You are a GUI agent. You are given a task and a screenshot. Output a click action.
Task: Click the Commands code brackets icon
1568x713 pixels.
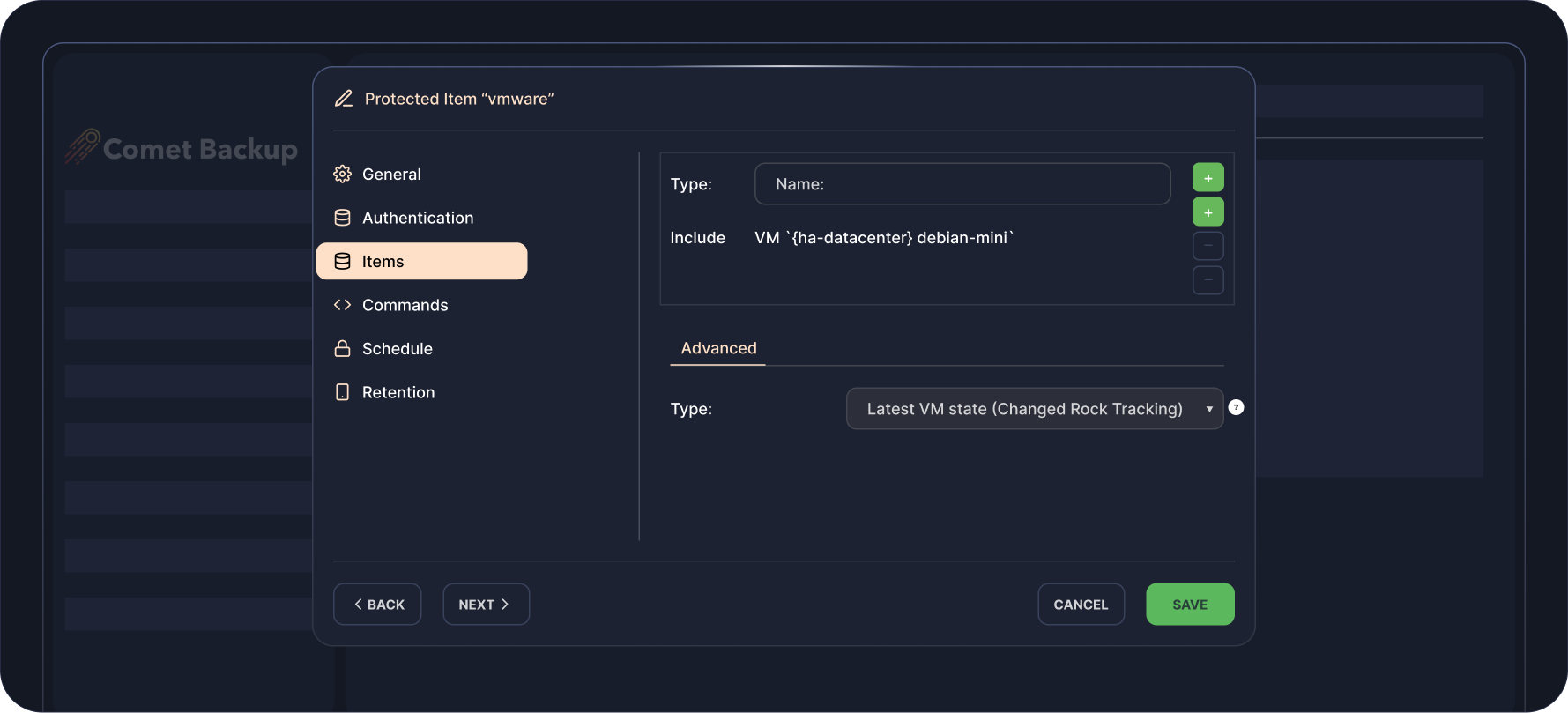[x=342, y=305]
